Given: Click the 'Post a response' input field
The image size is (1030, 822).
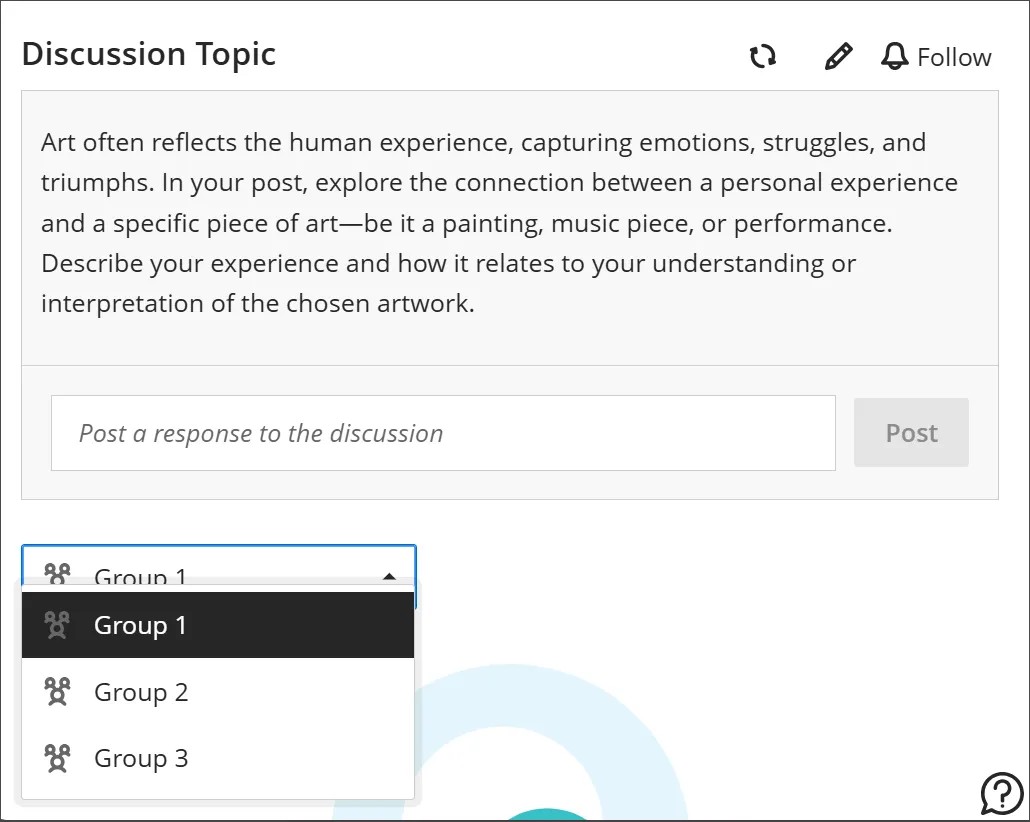Looking at the screenshot, I should 443,432.
